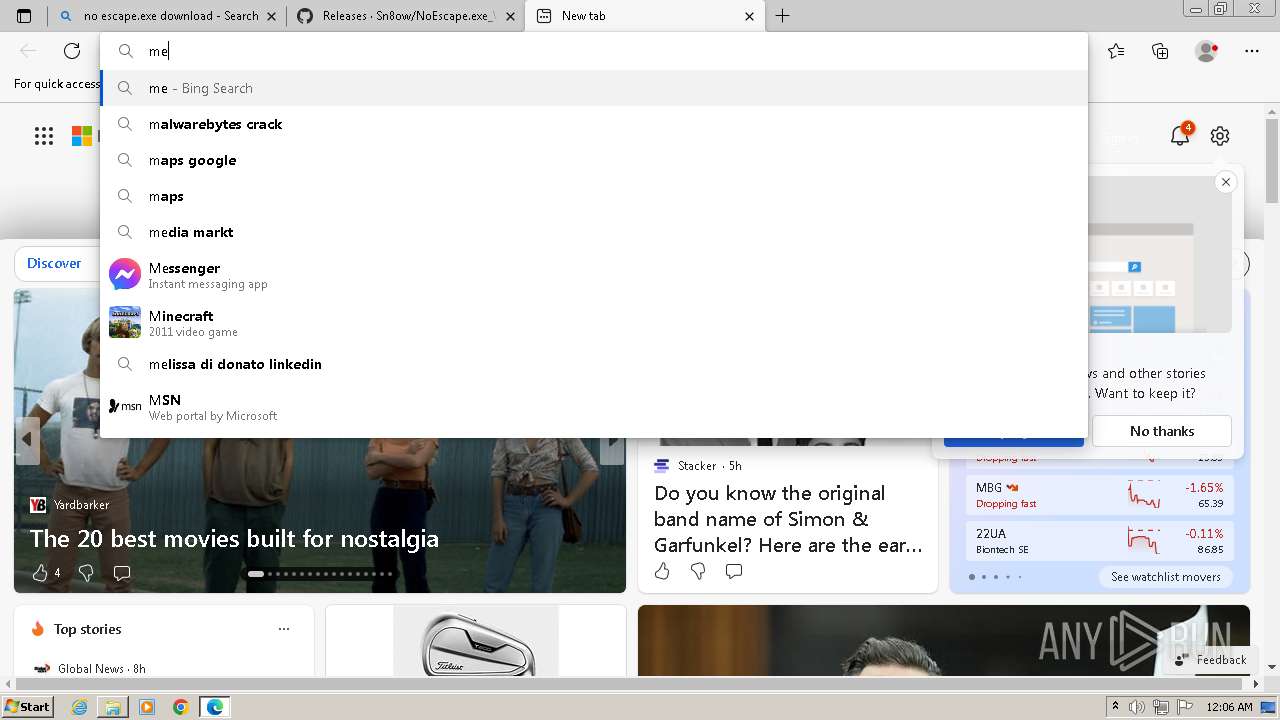
Task: Switch to NoEscape.exe GitHub Releases tab
Action: point(406,16)
